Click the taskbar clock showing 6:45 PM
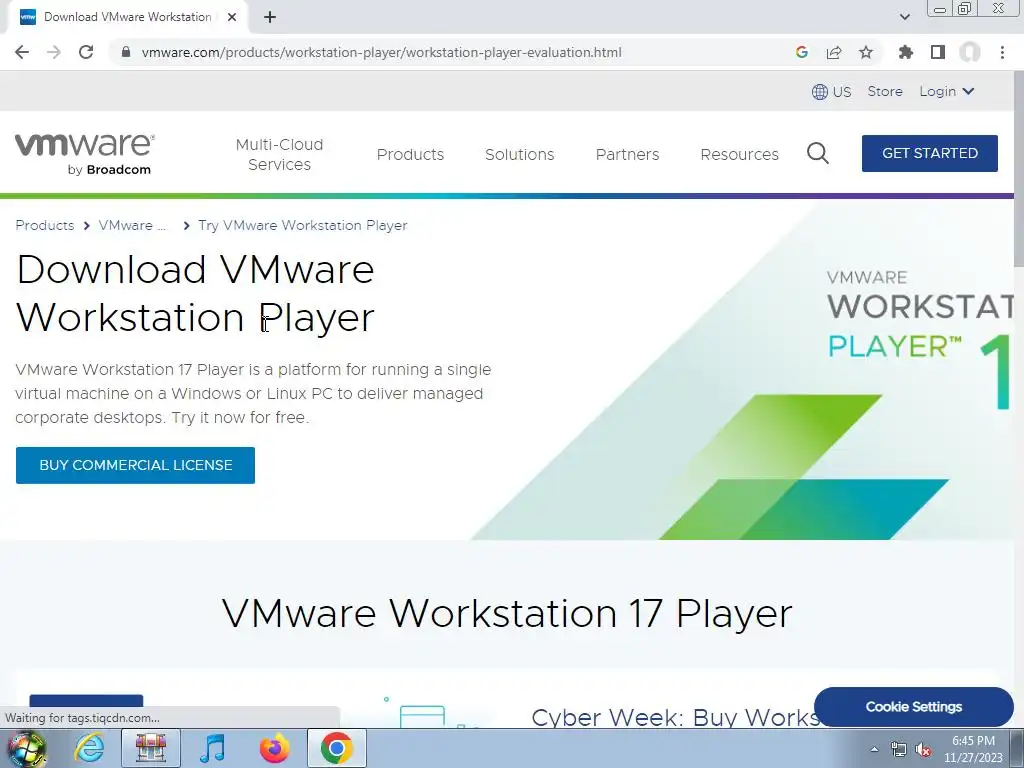The image size is (1024, 768). tap(973, 749)
